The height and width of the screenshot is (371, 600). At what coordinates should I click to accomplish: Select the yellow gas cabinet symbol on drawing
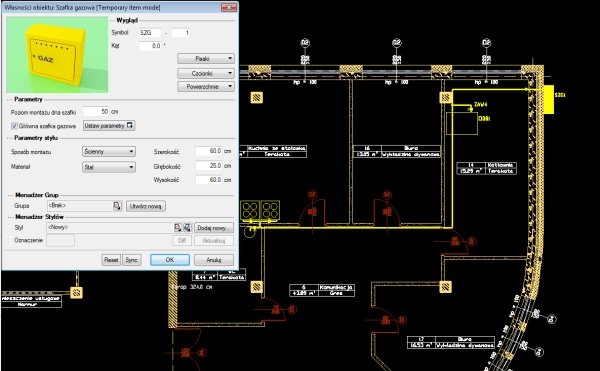549,99
